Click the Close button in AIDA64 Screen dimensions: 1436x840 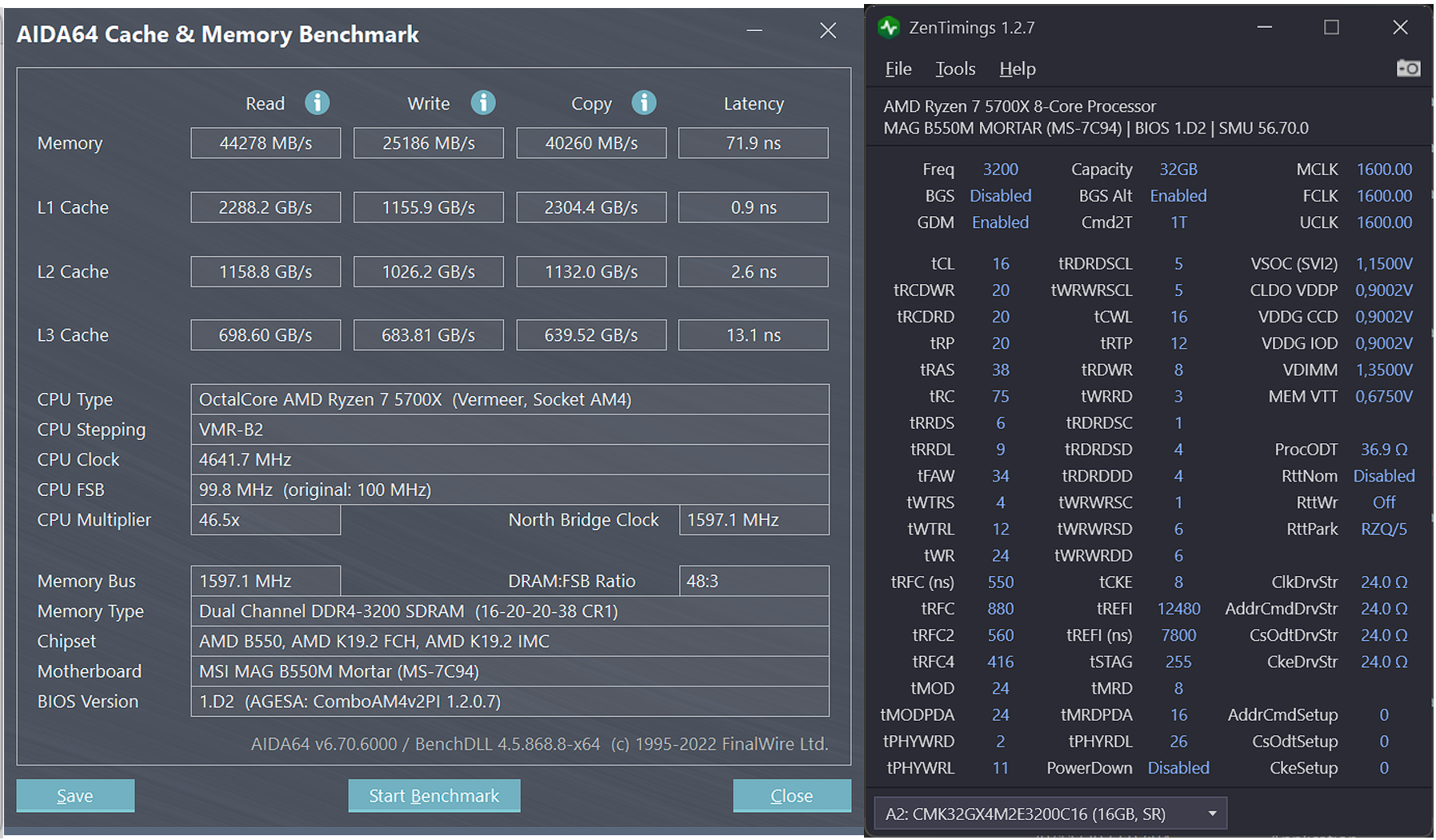click(x=791, y=795)
